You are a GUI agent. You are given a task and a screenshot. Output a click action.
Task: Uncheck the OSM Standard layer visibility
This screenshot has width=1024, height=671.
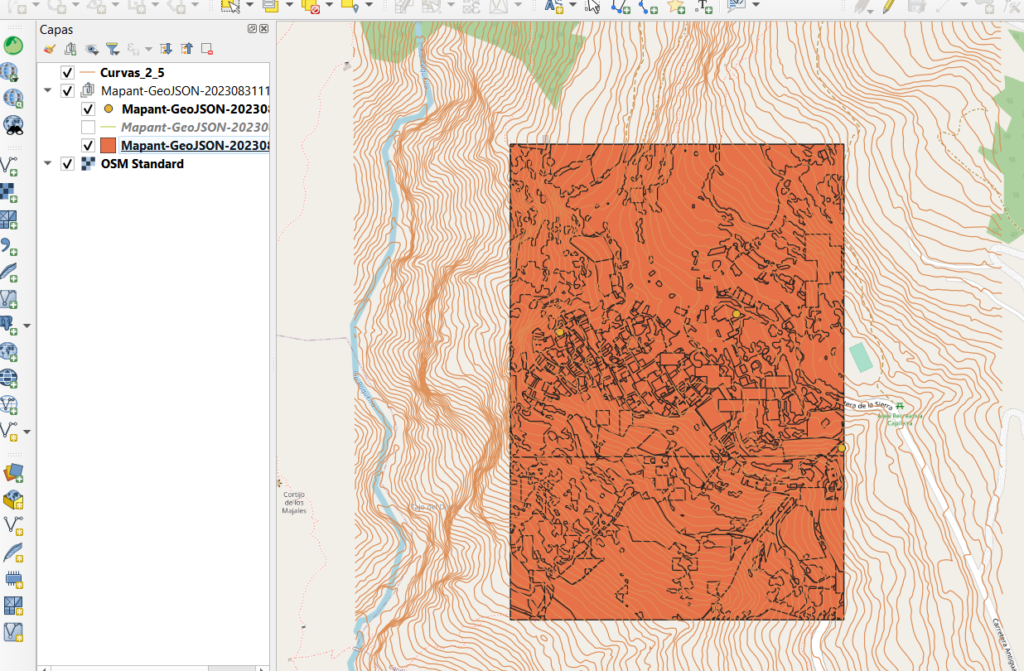point(66,163)
